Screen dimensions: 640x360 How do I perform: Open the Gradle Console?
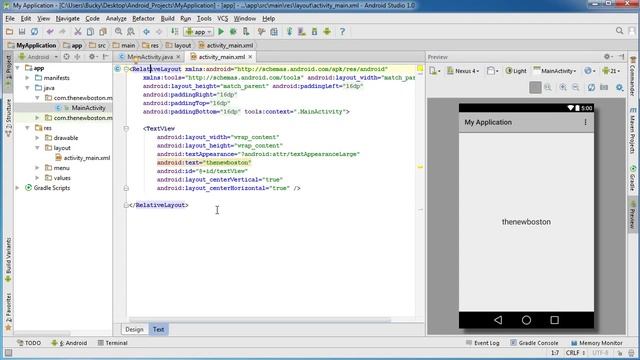pos(534,343)
